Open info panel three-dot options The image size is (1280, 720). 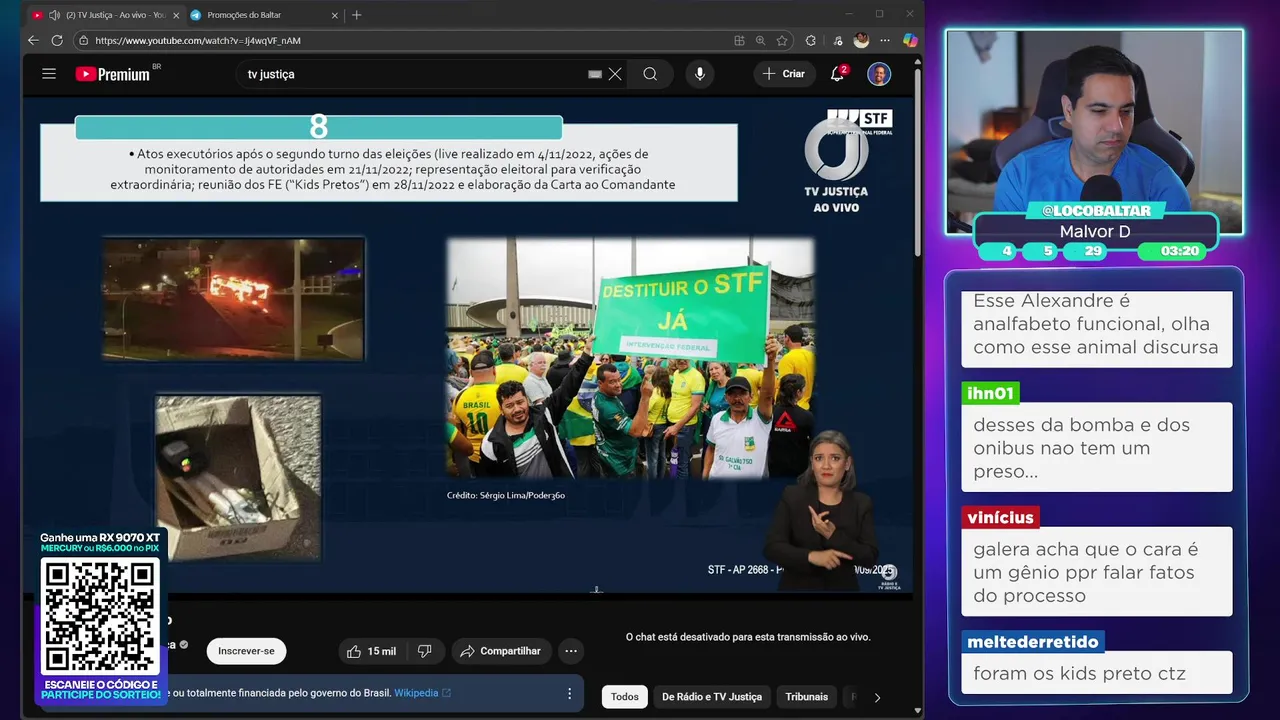tap(569, 693)
